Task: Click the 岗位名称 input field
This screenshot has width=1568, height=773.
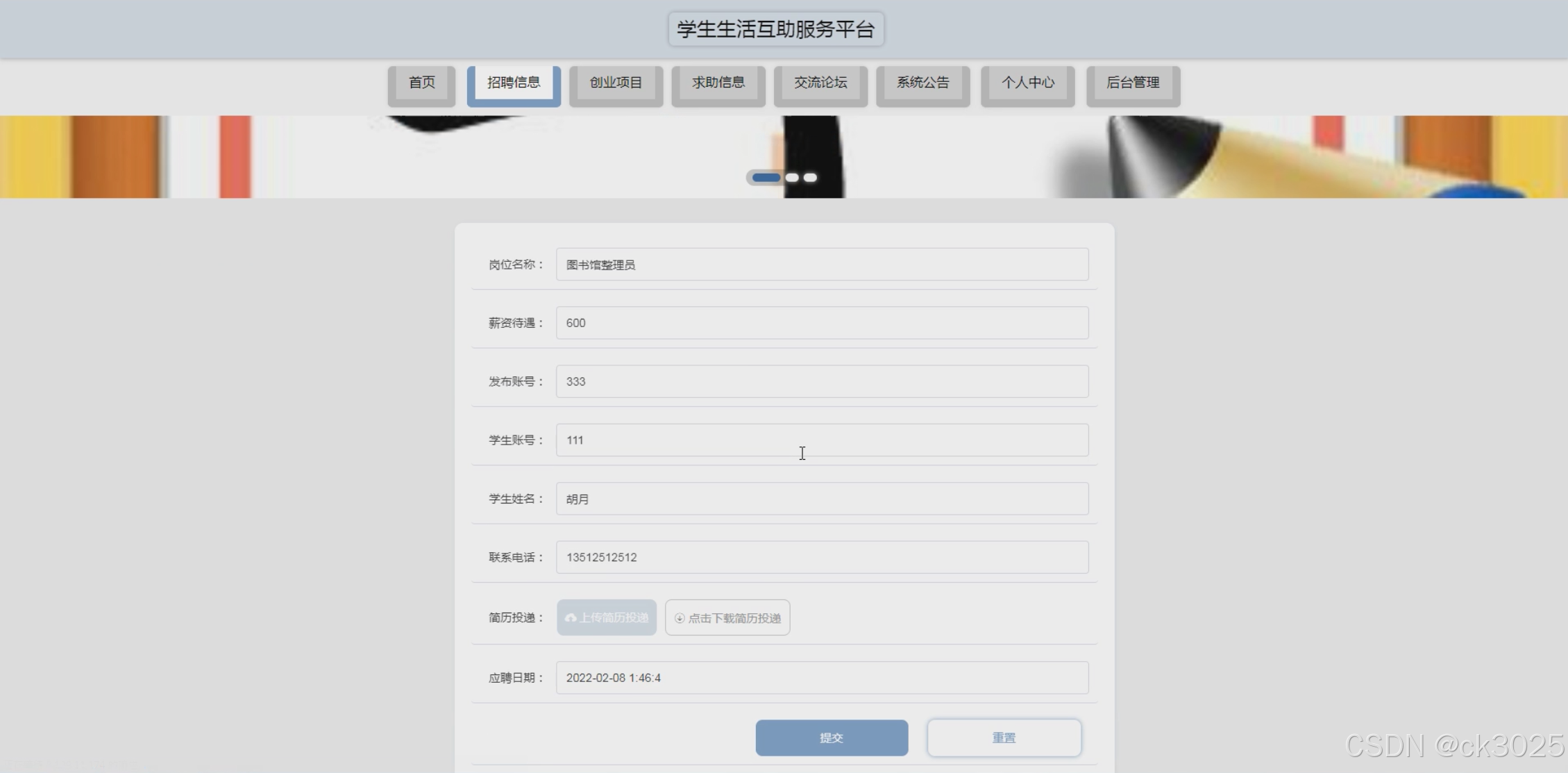Action: (822, 265)
